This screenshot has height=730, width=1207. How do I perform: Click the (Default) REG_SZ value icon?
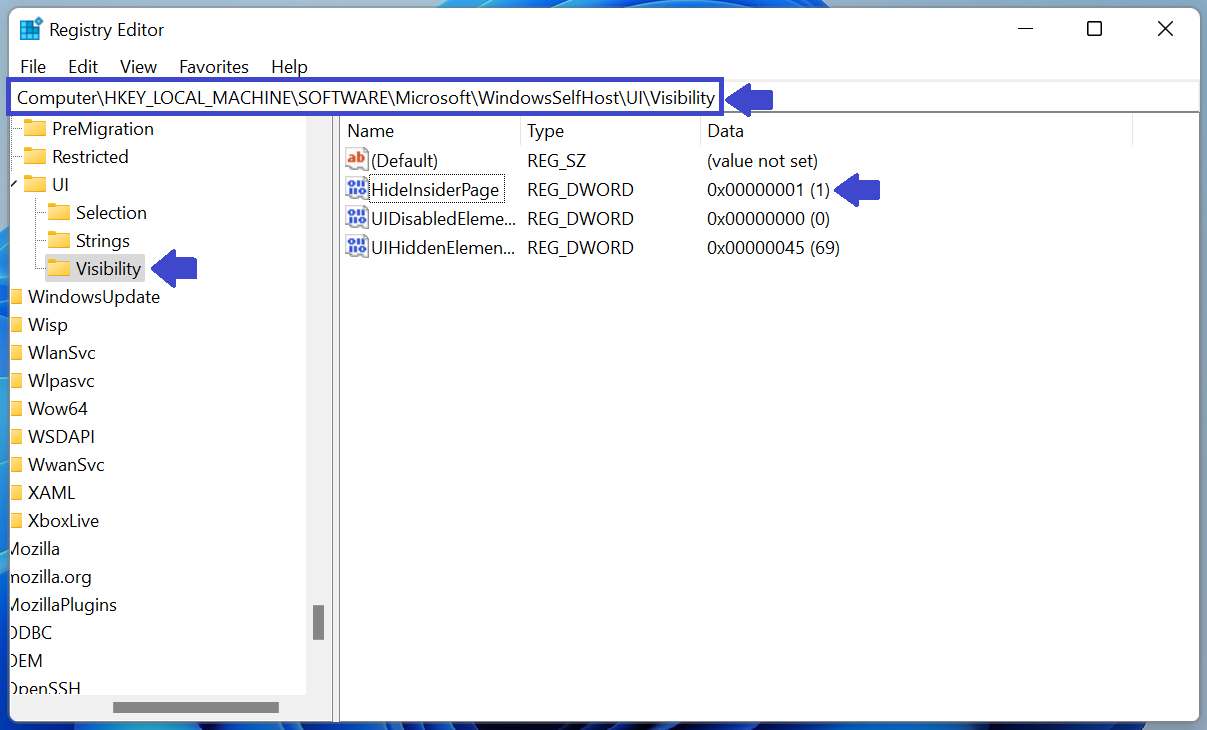tap(357, 159)
